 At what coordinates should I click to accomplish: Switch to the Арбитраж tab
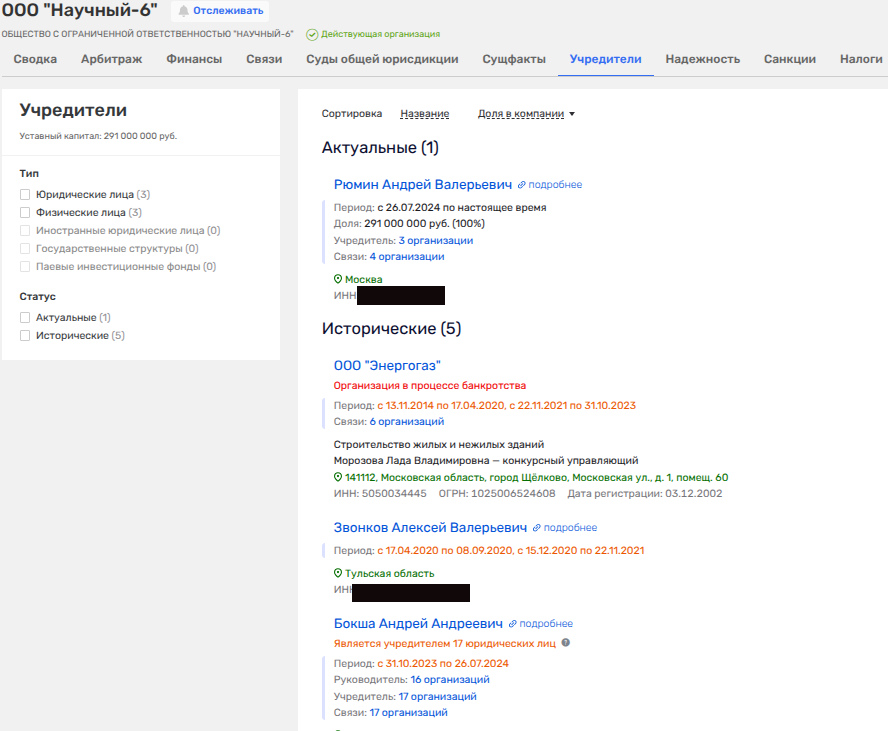[111, 59]
